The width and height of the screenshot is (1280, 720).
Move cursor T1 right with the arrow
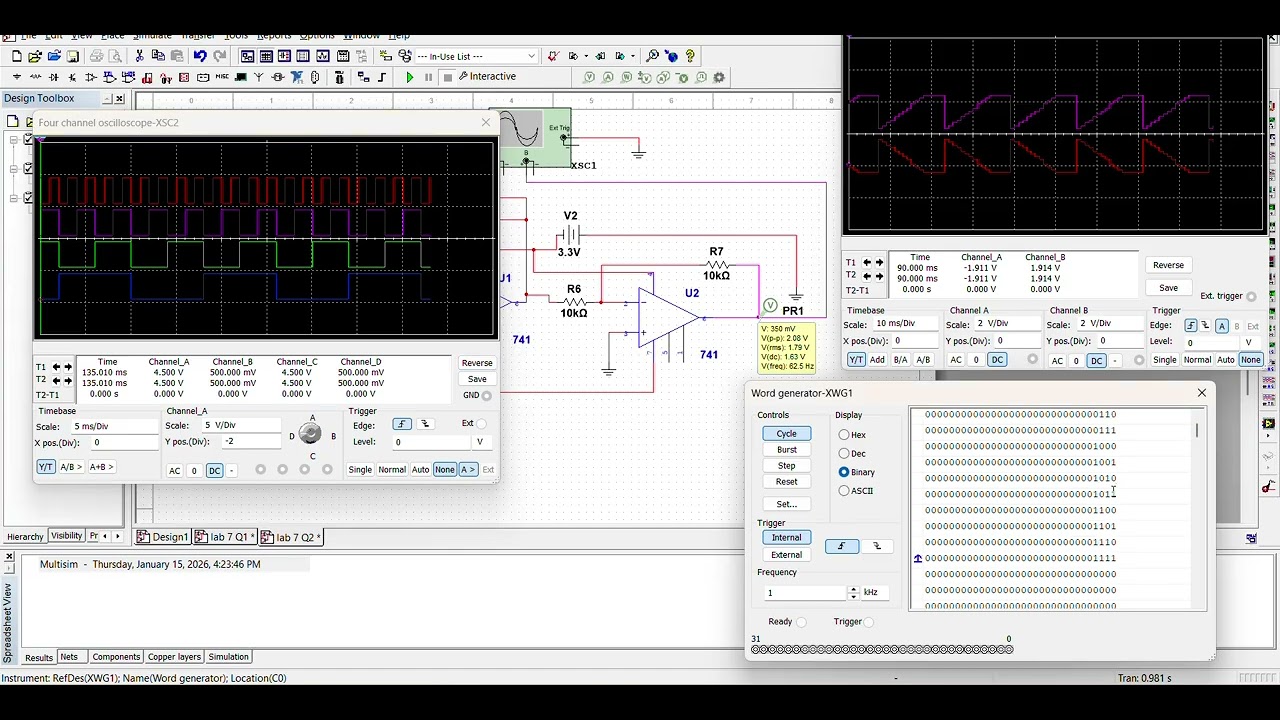[x=68, y=367]
